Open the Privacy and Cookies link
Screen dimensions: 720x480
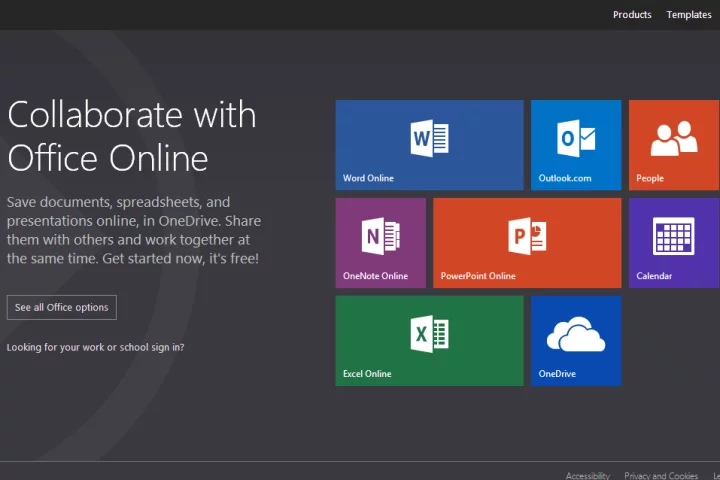coord(661,475)
